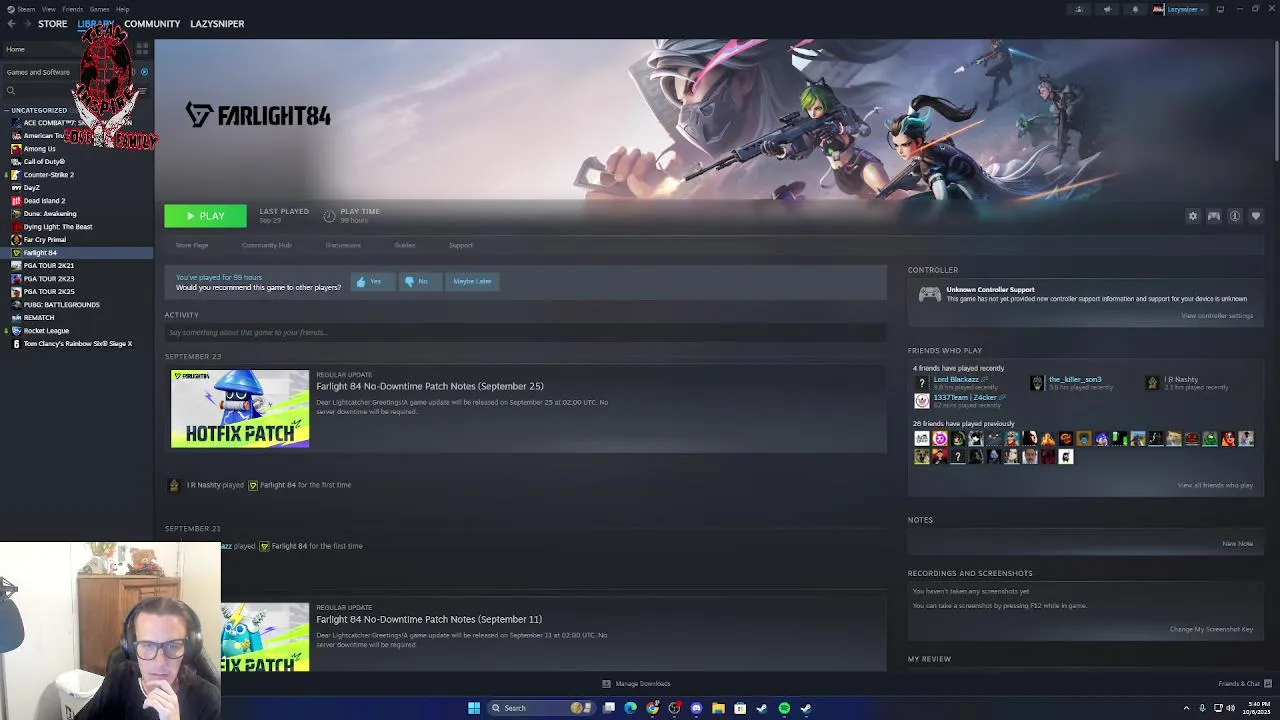Open September 11 patch notes title
The height and width of the screenshot is (720, 1280).
429,619
